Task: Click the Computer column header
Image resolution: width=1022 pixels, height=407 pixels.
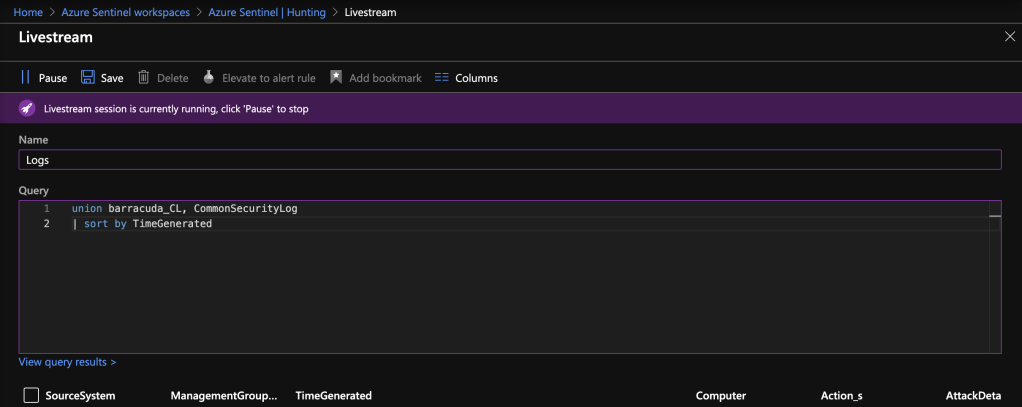Action: 721,396
